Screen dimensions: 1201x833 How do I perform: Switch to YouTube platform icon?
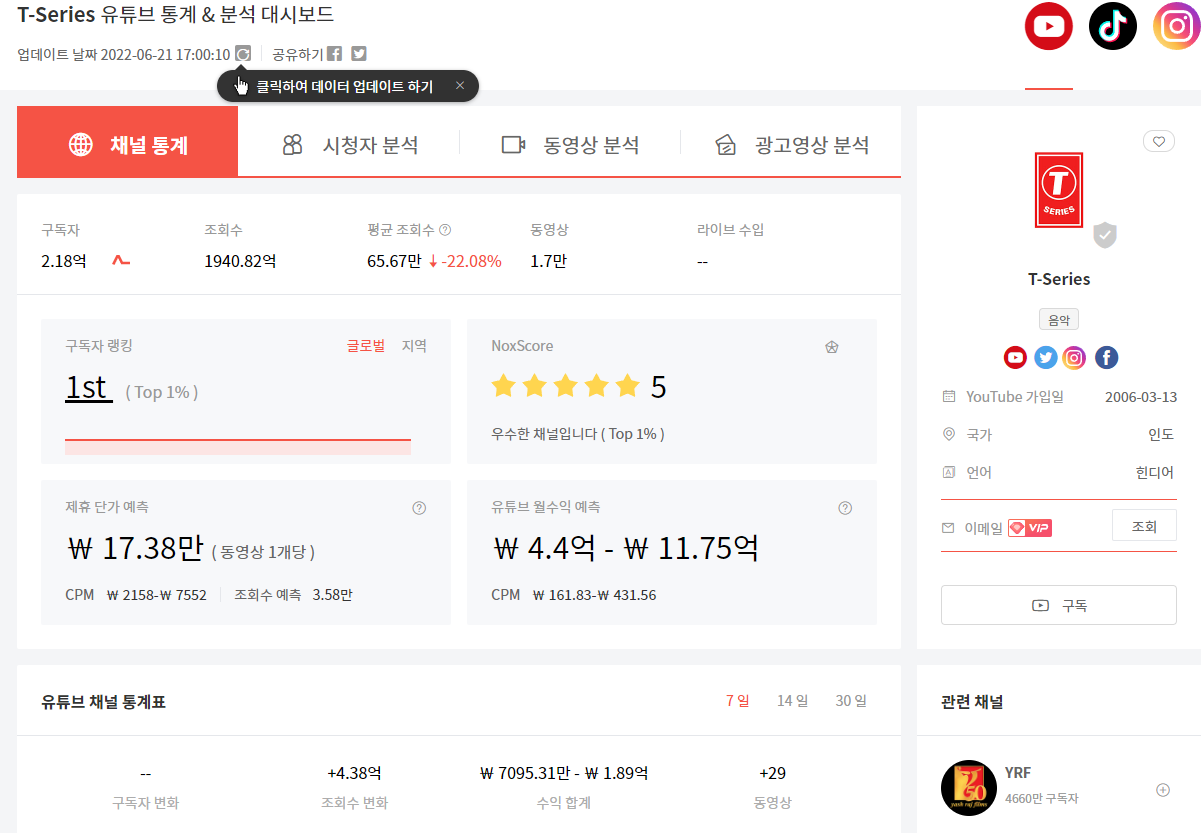pyautogui.click(x=1049, y=26)
